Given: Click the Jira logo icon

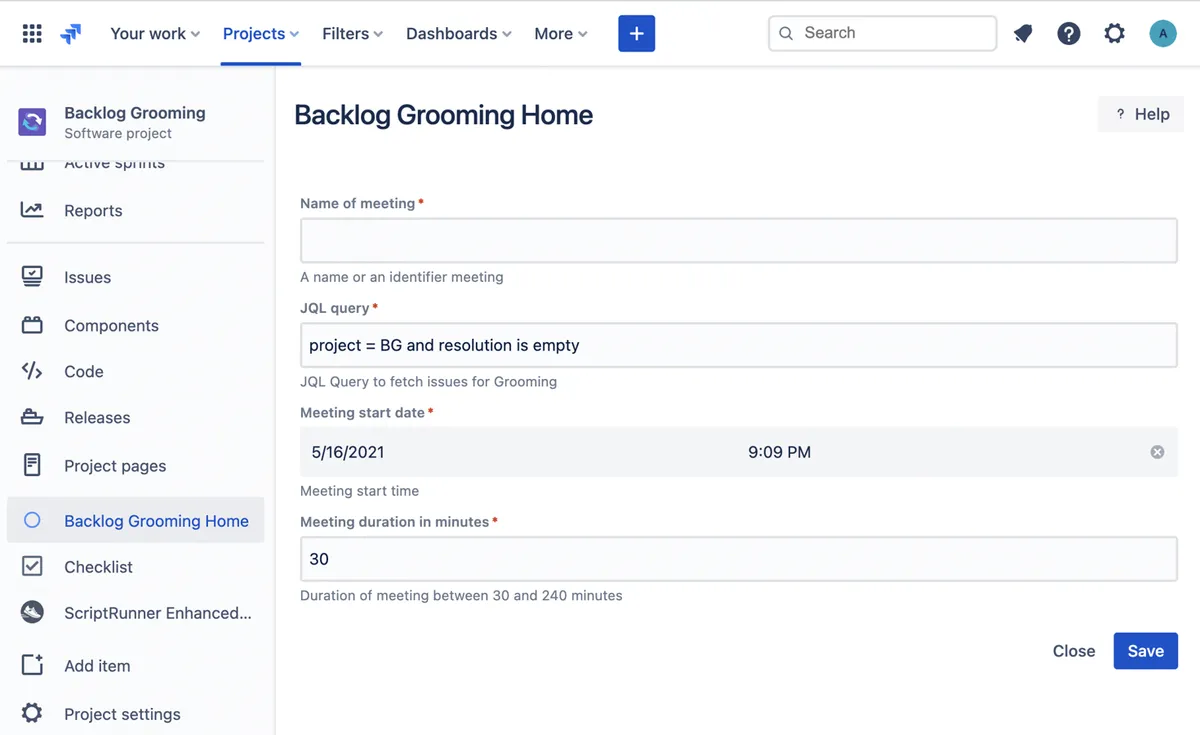Looking at the screenshot, I should pos(71,34).
